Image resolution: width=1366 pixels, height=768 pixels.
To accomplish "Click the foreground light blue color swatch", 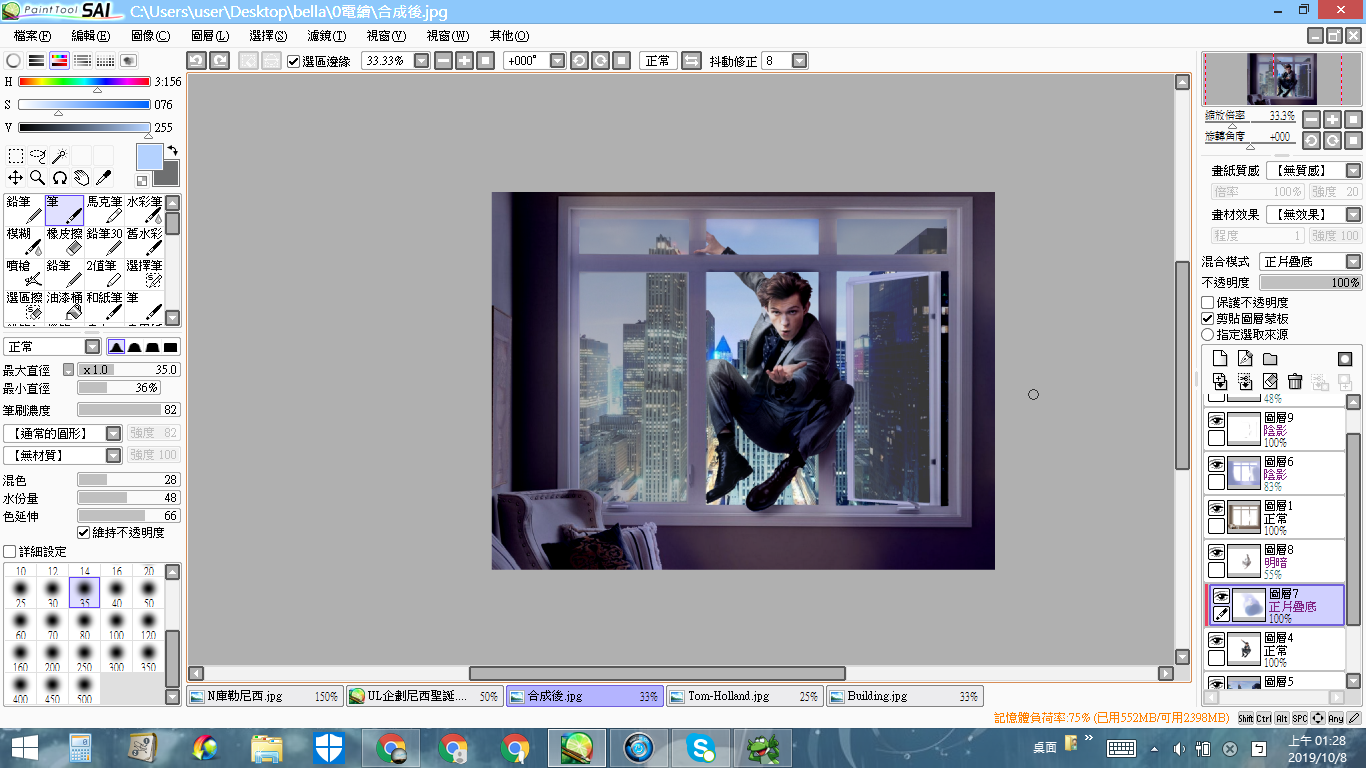I will [149, 157].
